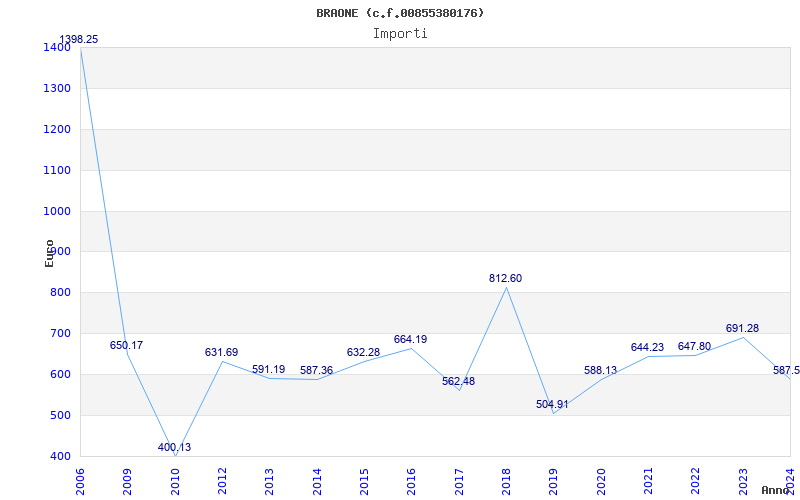Click the 2020 x-axis year label
The height and width of the screenshot is (500, 800).
tap(601, 482)
